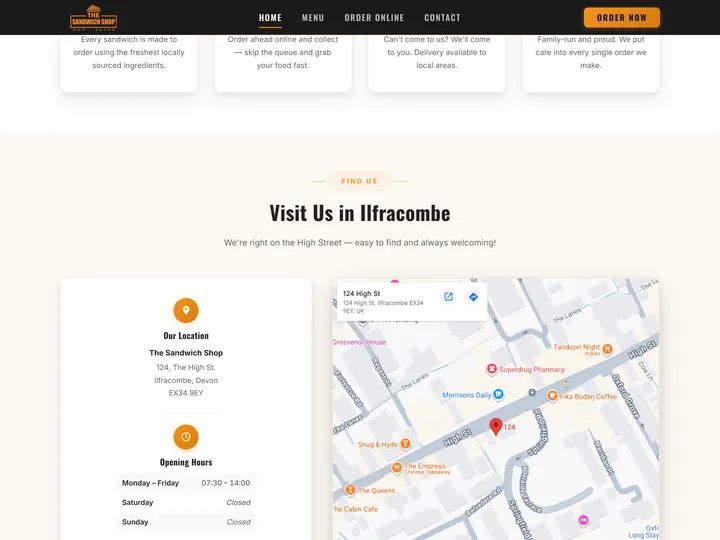This screenshot has height=540, width=720.
Task: Click the orange clock icon
Action: tap(186, 437)
